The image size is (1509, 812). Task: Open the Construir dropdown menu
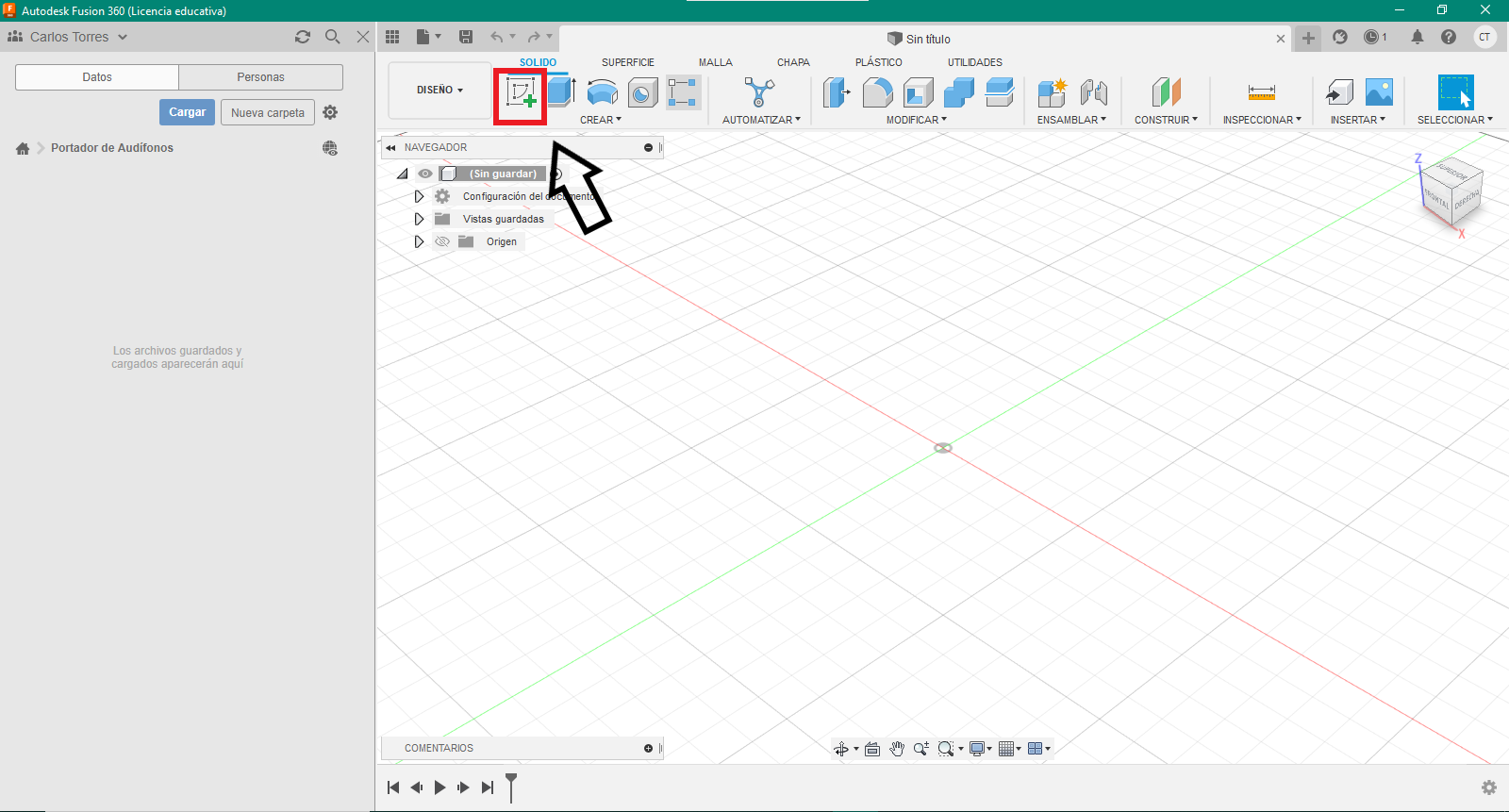coord(1166,120)
